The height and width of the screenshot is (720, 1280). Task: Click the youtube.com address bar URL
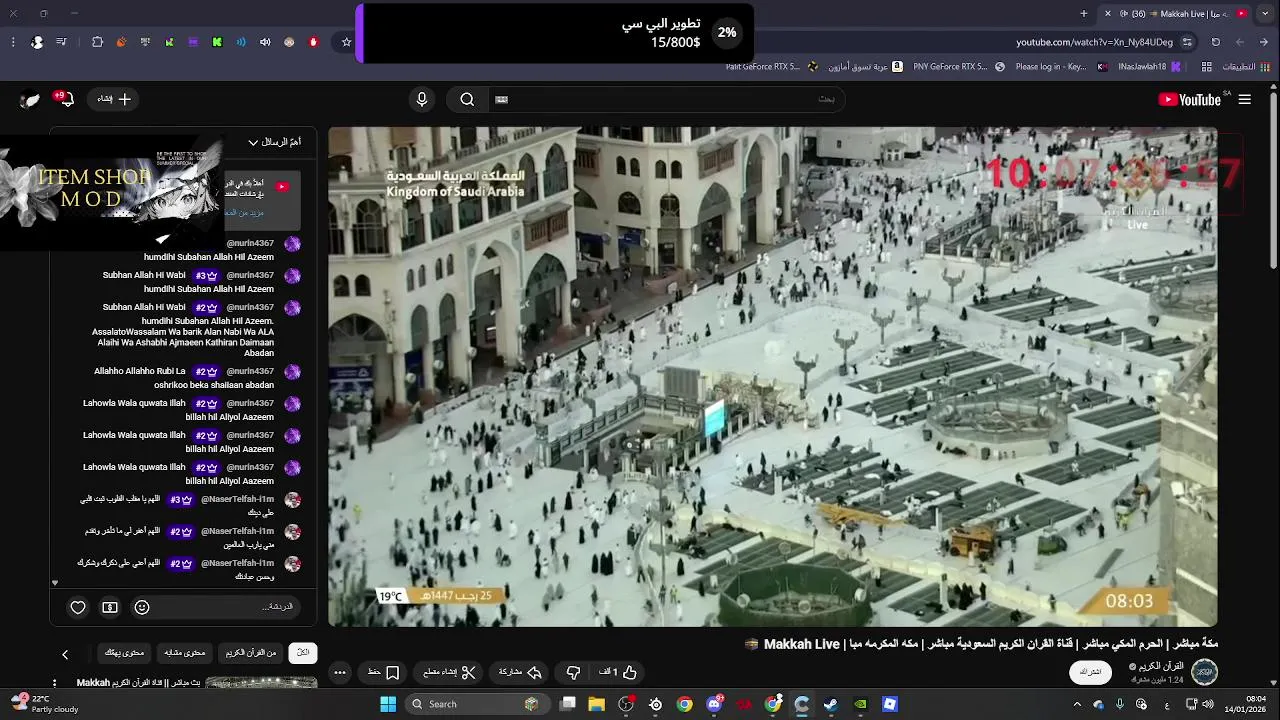(x=1094, y=42)
